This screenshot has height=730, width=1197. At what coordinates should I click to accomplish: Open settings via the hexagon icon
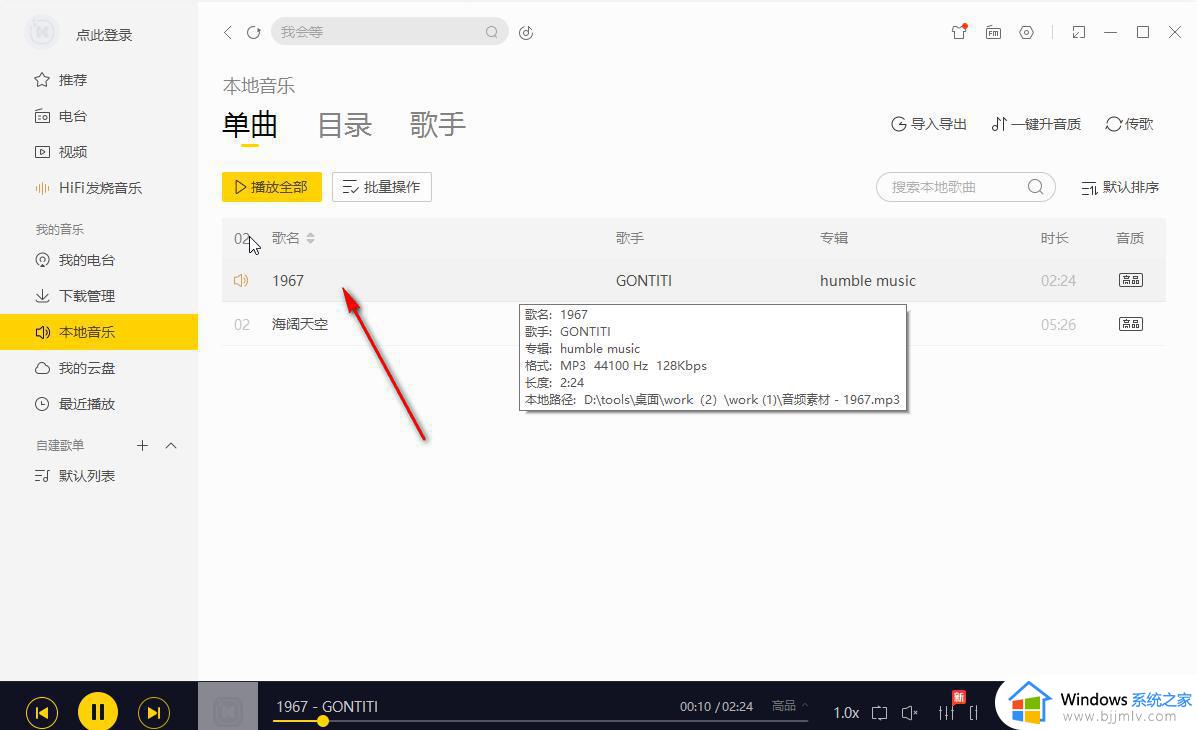(1027, 32)
